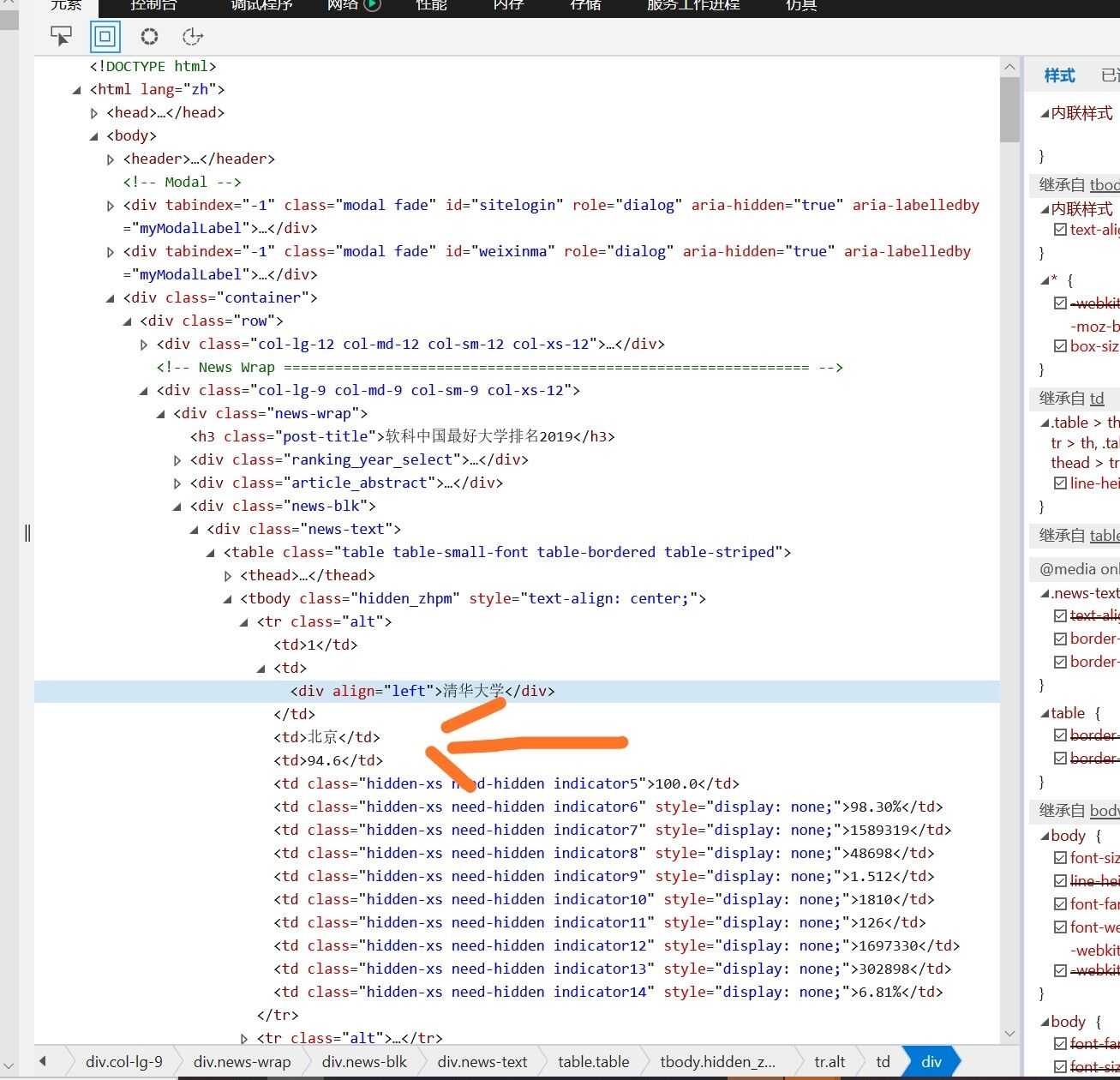Expand the header node
Screen dimensions: 1120x1080
111,159
